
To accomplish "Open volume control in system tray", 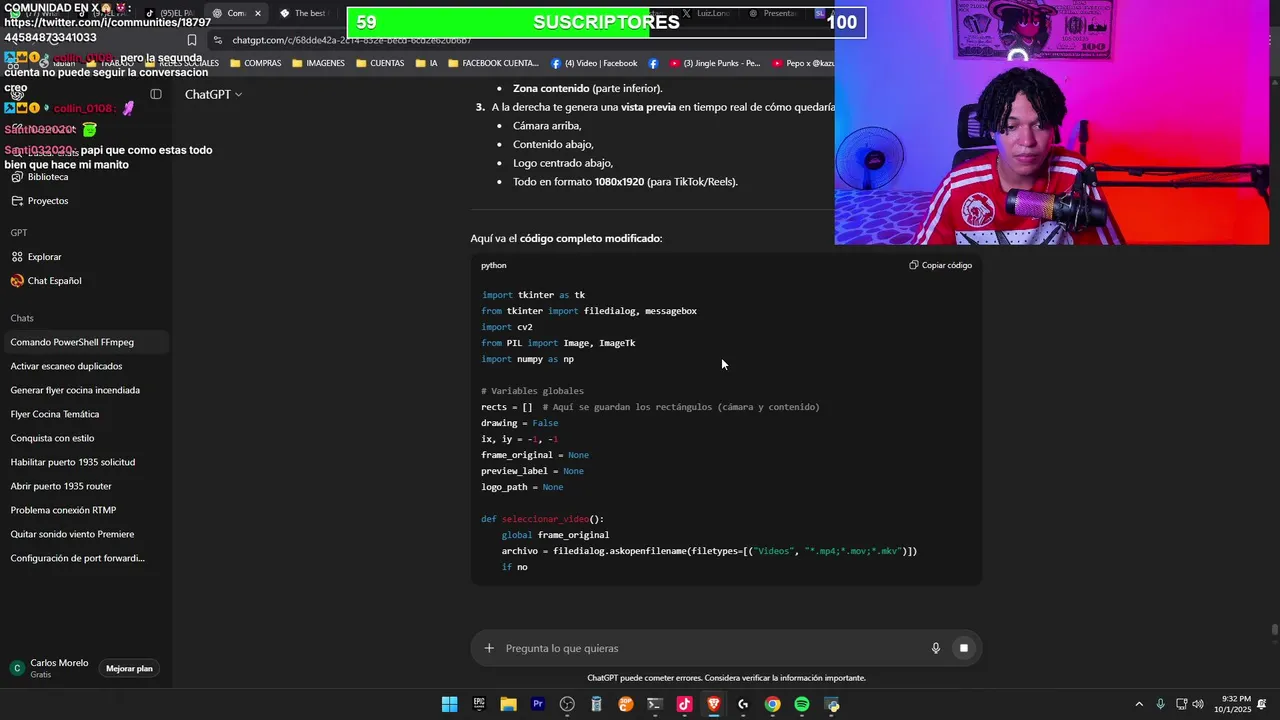I will [x=1198, y=704].
